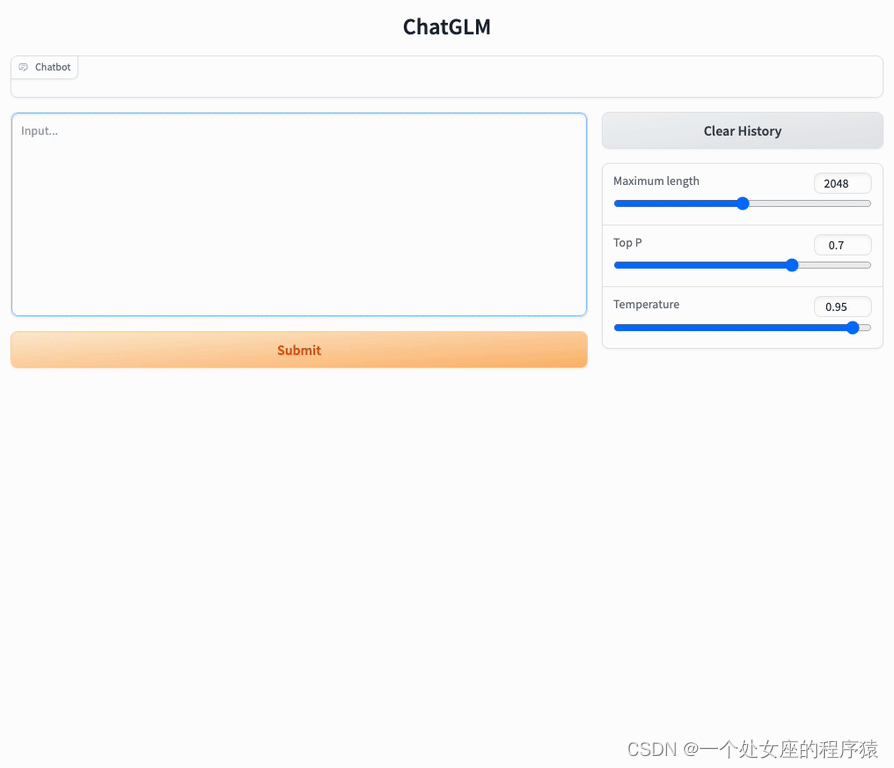The width and height of the screenshot is (894, 768).
Task: Click the Chatbot label text
Action: (x=52, y=67)
